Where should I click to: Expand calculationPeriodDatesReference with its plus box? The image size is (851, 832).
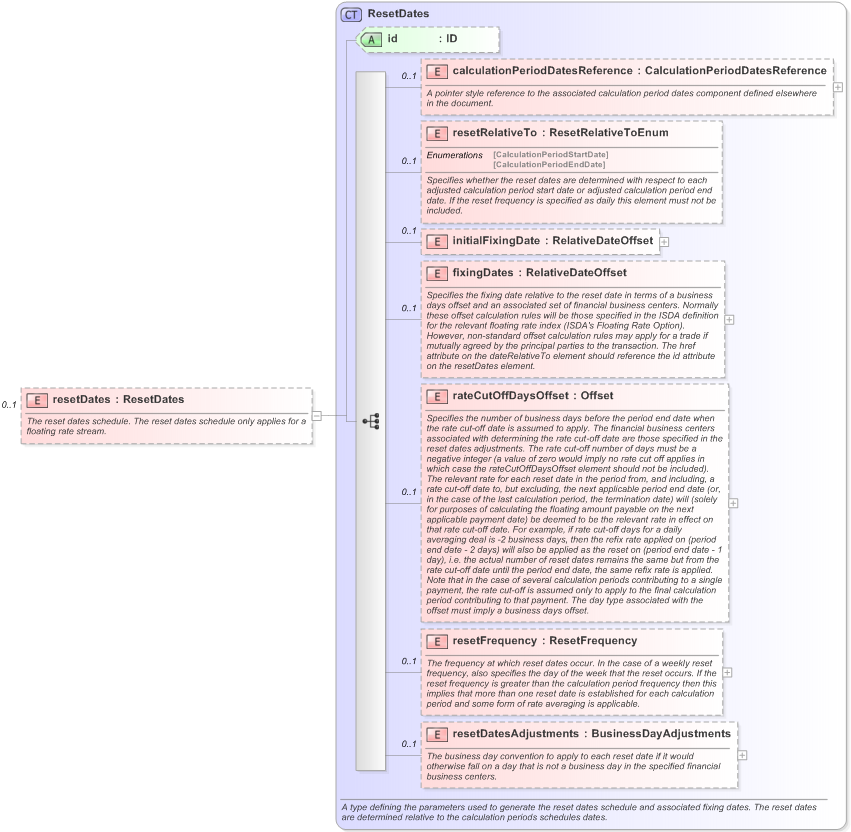coord(838,87)
